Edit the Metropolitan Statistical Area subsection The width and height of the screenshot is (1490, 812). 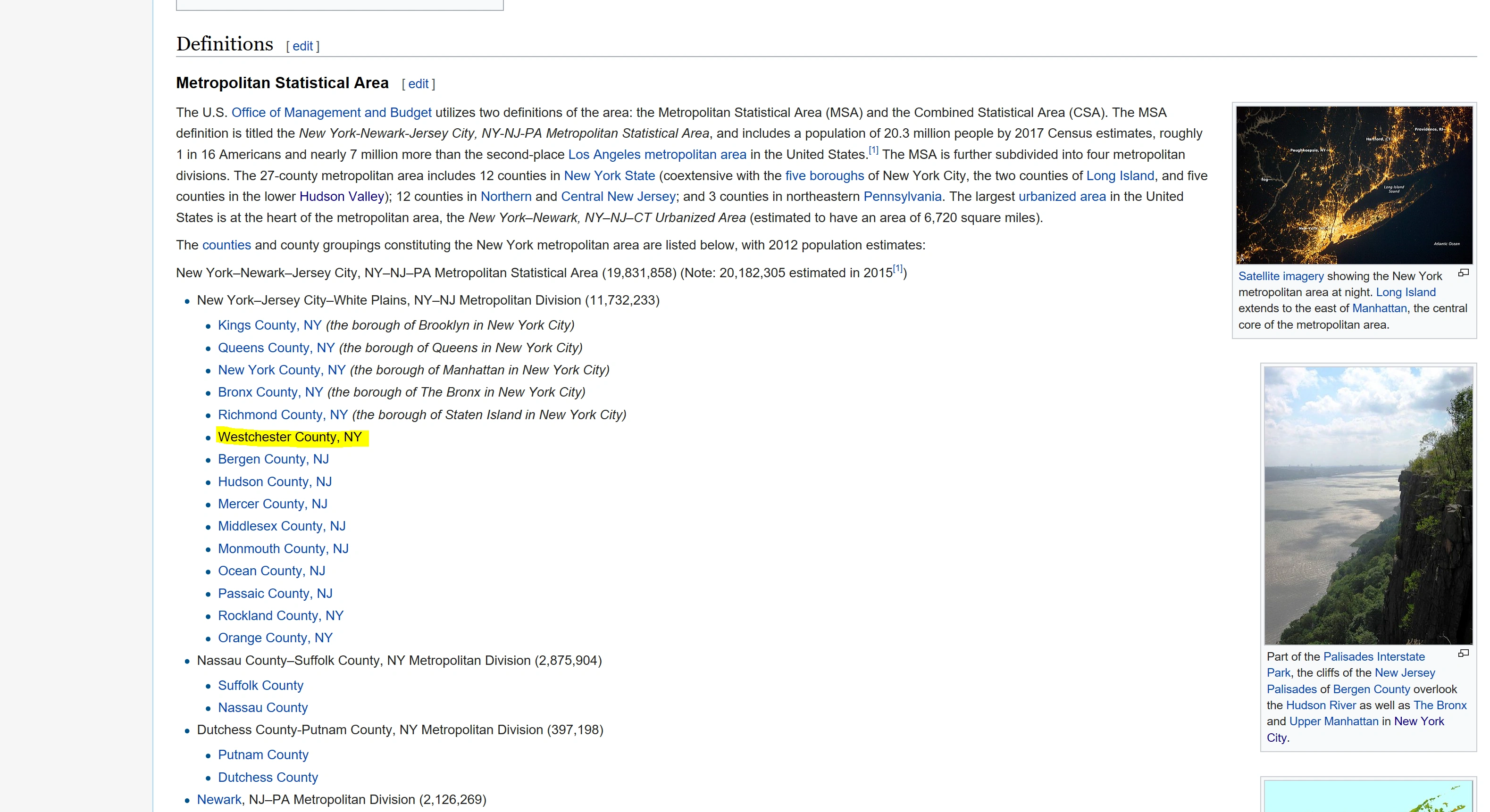click(x=418, y=84)
